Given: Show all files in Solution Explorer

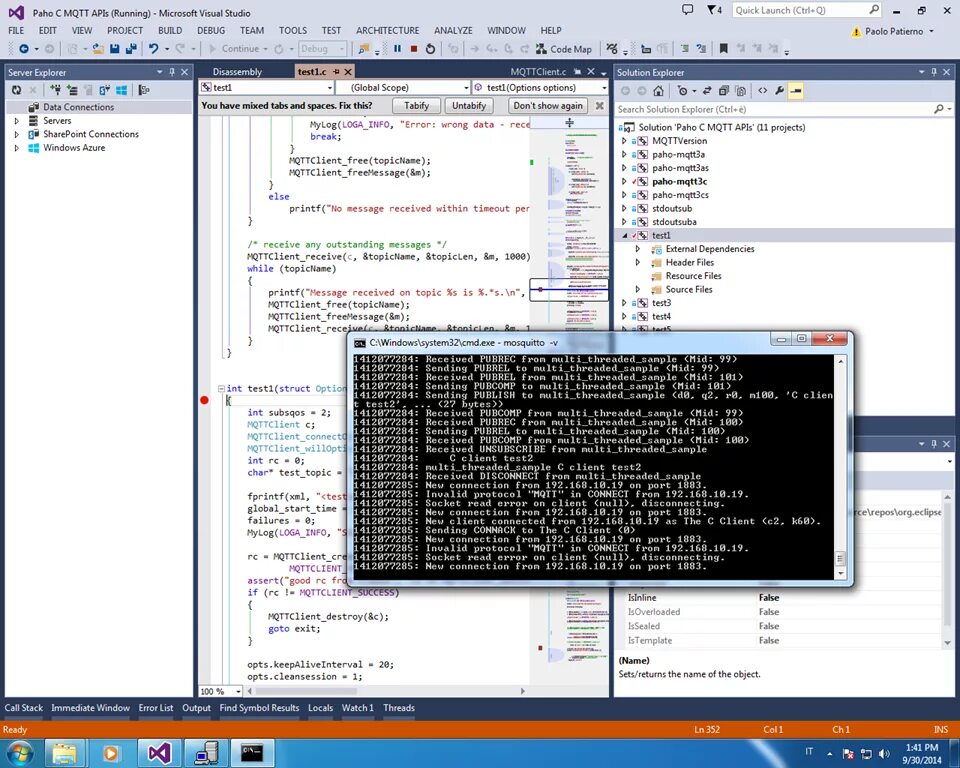Looking at the screenshot, I should pos(740,91).
